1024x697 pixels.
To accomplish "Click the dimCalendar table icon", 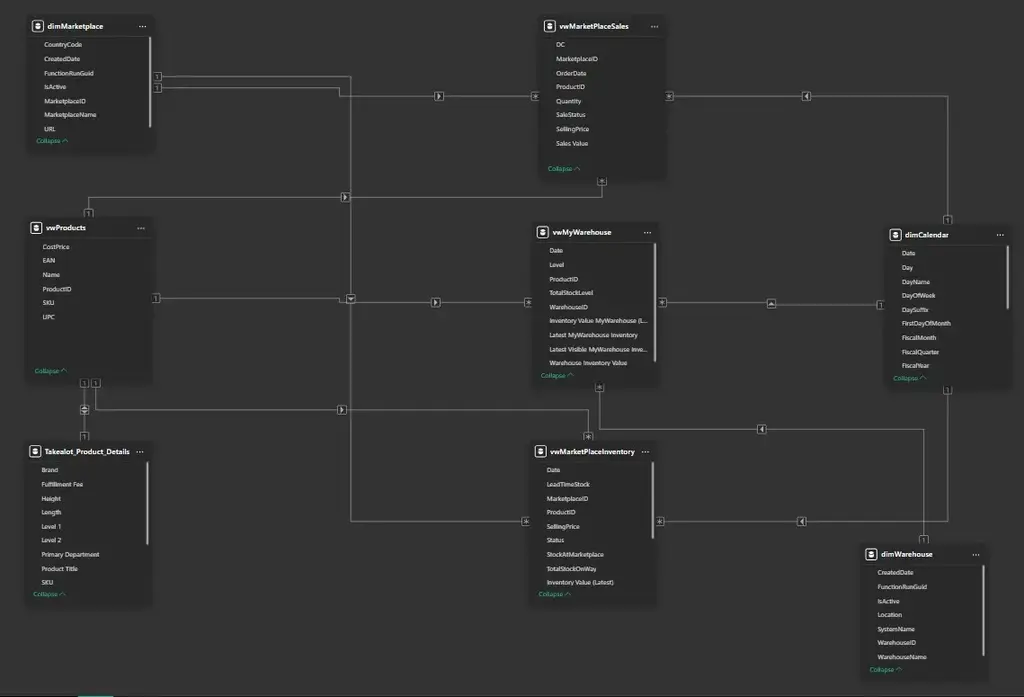I will point(896,235).
